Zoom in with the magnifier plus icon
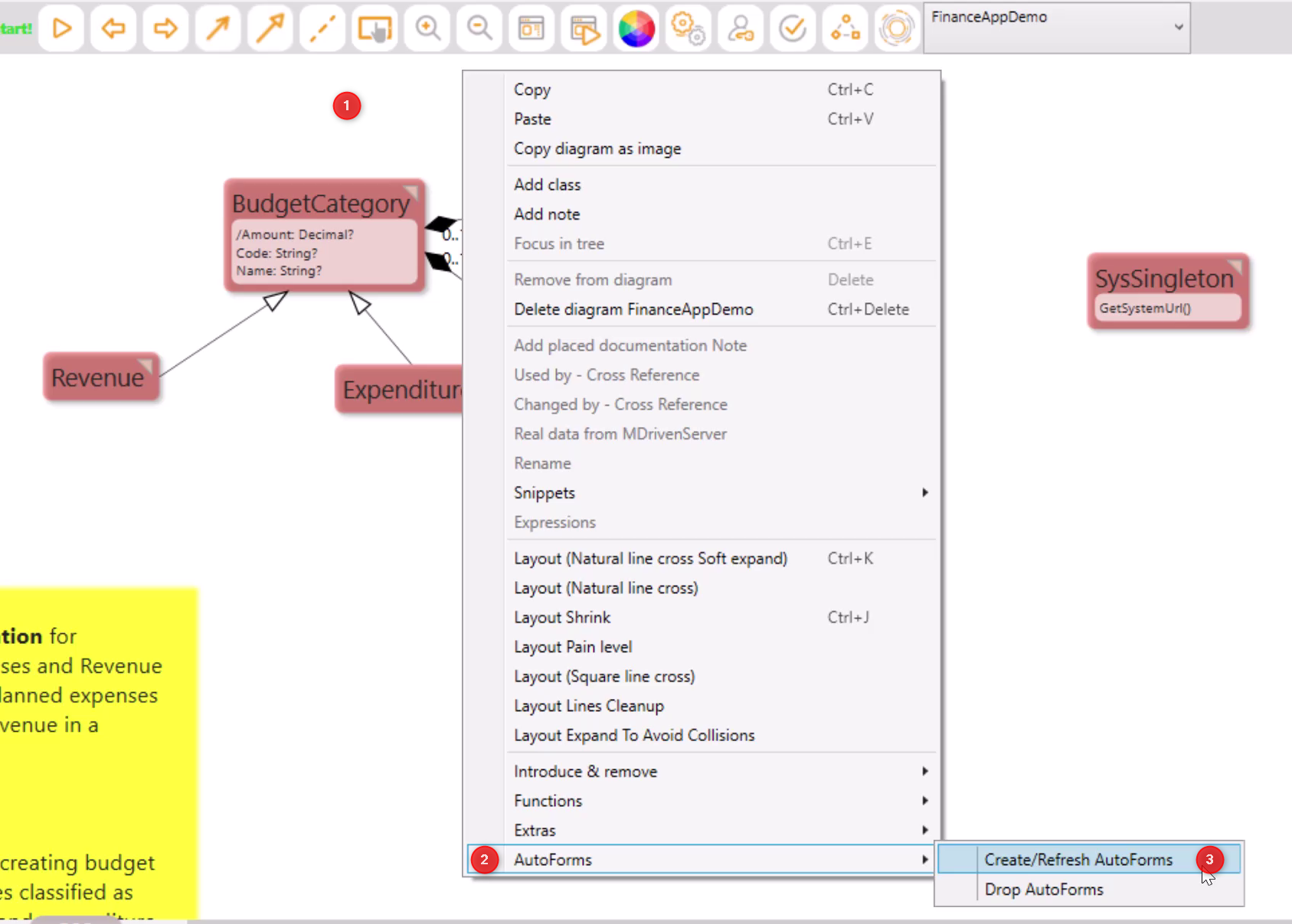The image size is (1292, 924). tap(427, 29)
